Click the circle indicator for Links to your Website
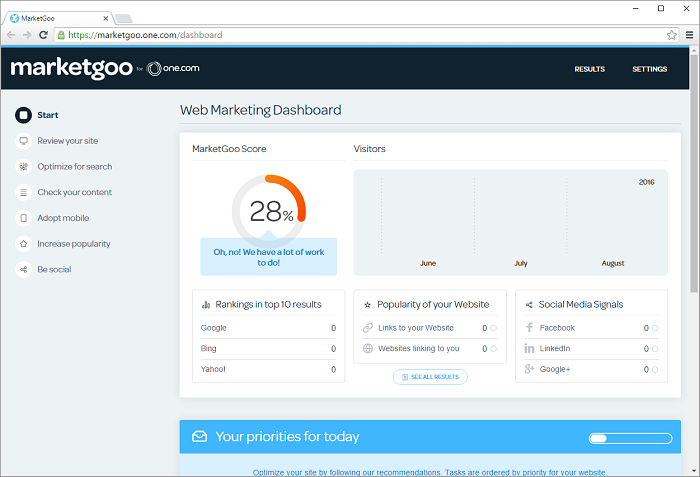700x477 pixels. click(493, 328)
